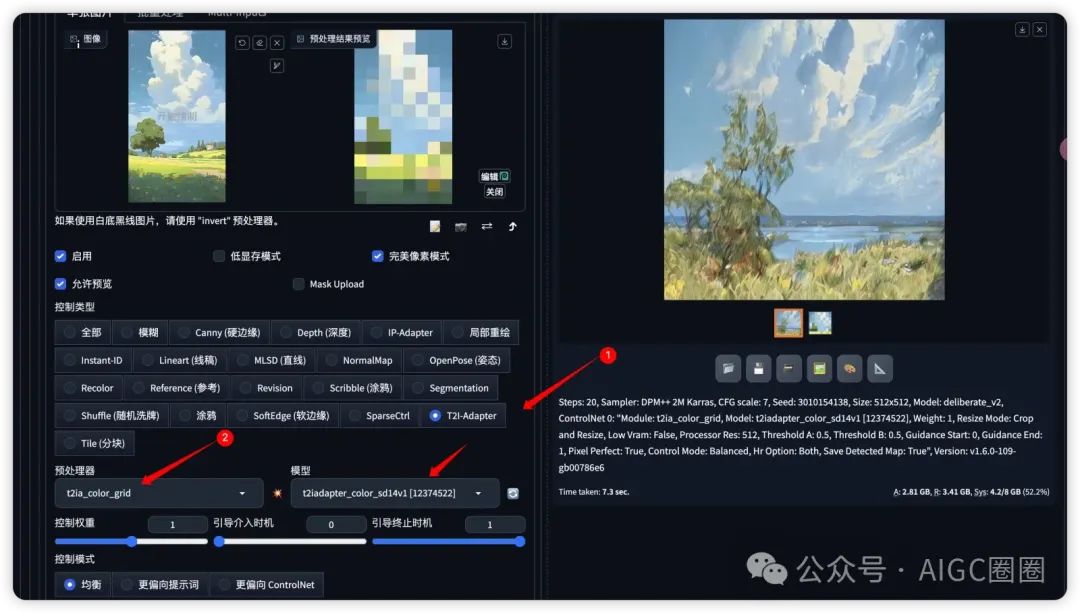
Task: Swap images using the double-arrow icon
Action: (487, 226)
